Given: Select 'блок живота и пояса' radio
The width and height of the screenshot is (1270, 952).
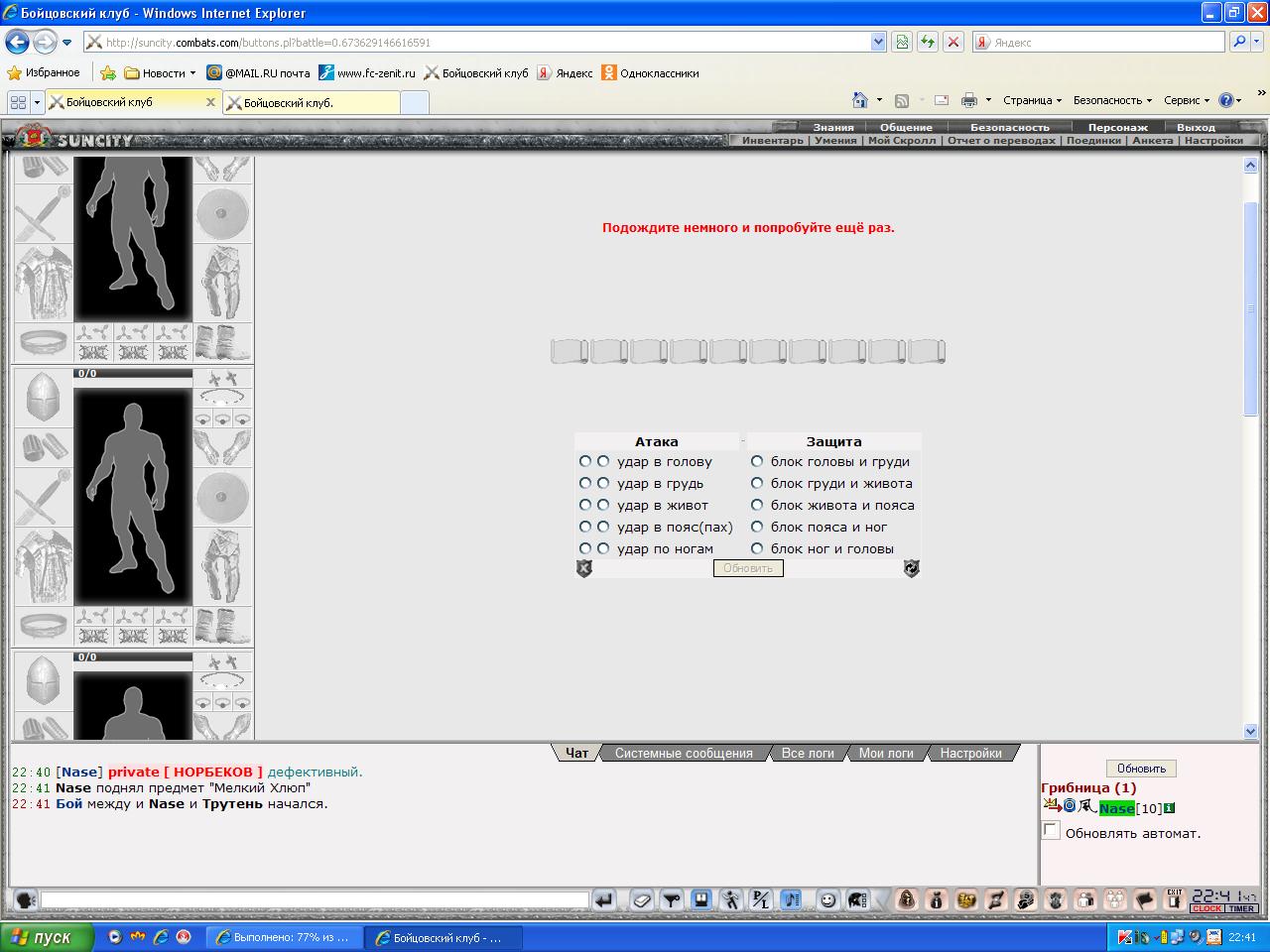Looking at the screenshot, I should click(x=757, y=505).
